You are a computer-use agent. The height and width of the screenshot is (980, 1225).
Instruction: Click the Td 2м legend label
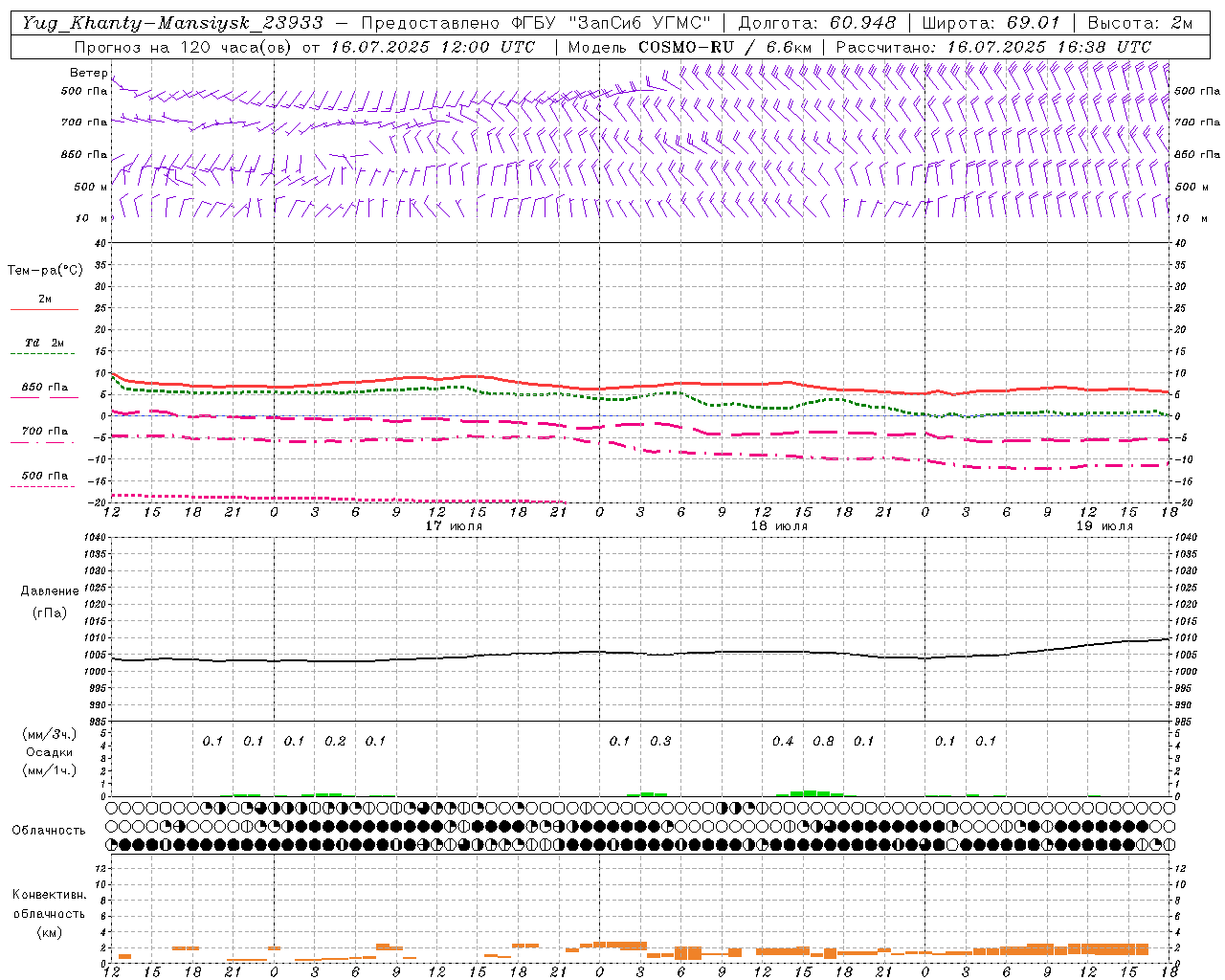[x=44, y=343]
